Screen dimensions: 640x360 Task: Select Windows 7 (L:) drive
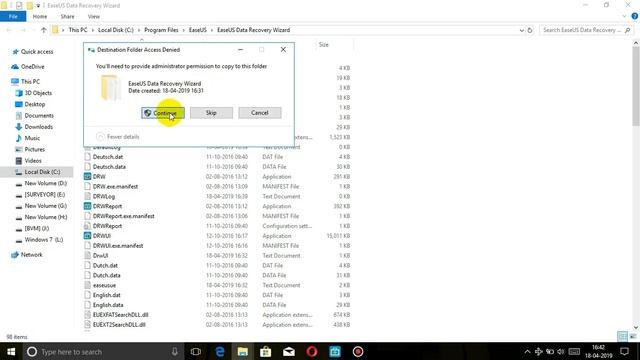39,240
